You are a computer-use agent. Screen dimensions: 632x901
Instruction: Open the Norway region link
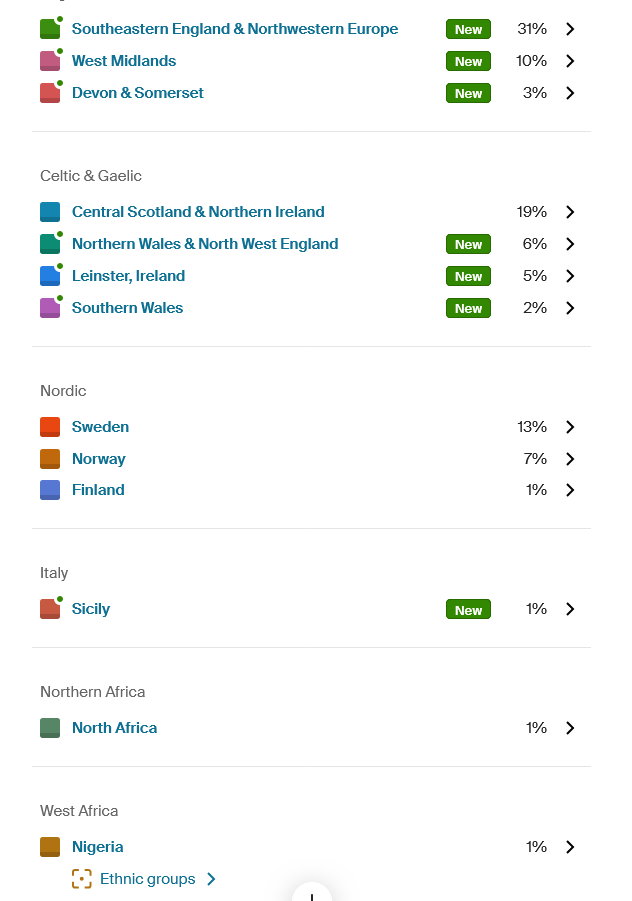98,459
